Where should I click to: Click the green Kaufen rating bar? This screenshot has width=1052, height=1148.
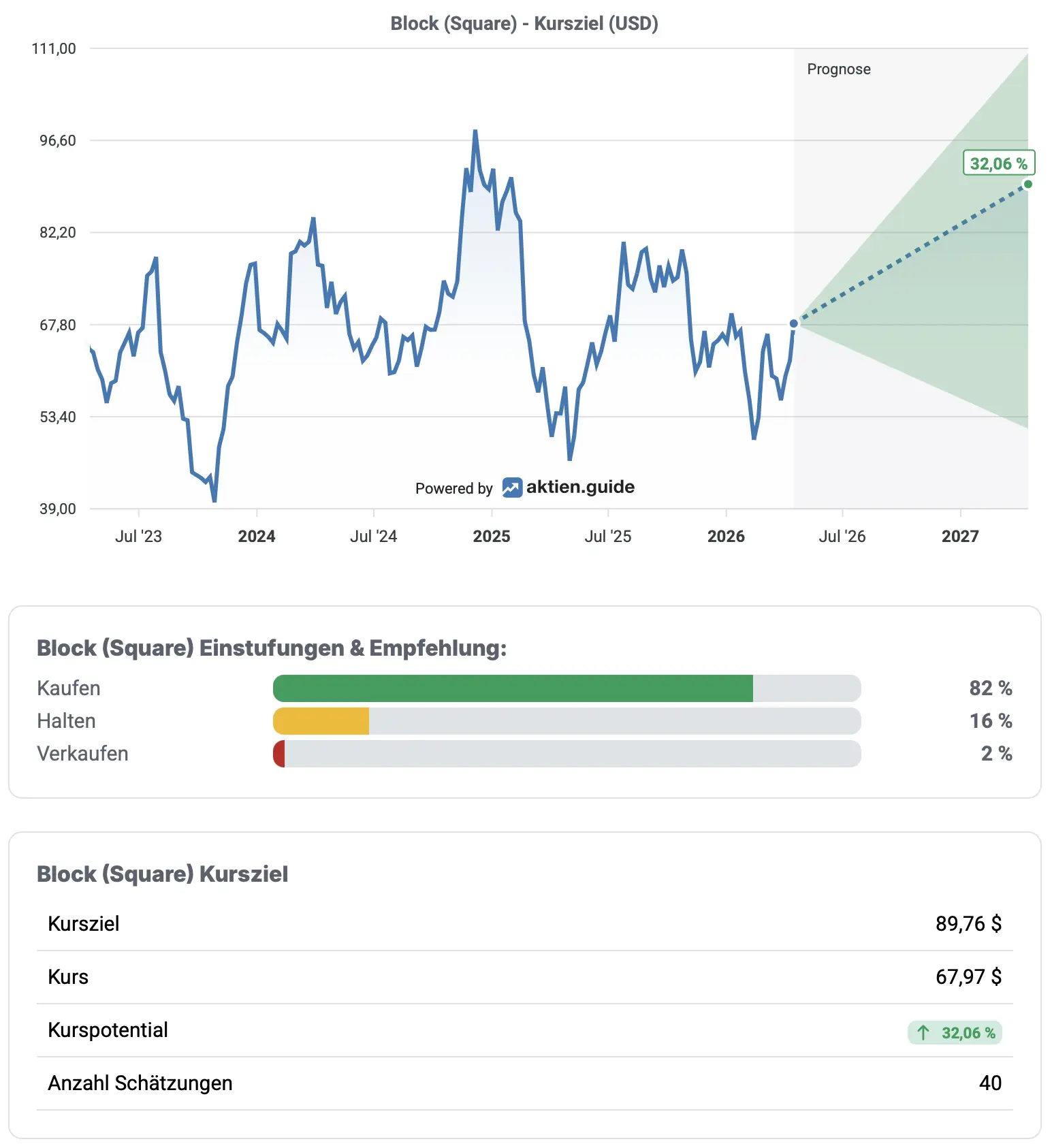click(513, 688)
